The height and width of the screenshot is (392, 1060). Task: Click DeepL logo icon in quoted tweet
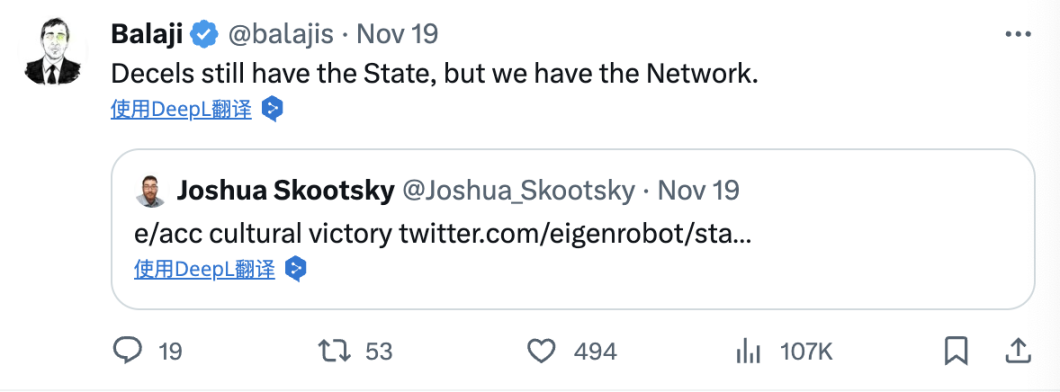(x=295, y=269)
